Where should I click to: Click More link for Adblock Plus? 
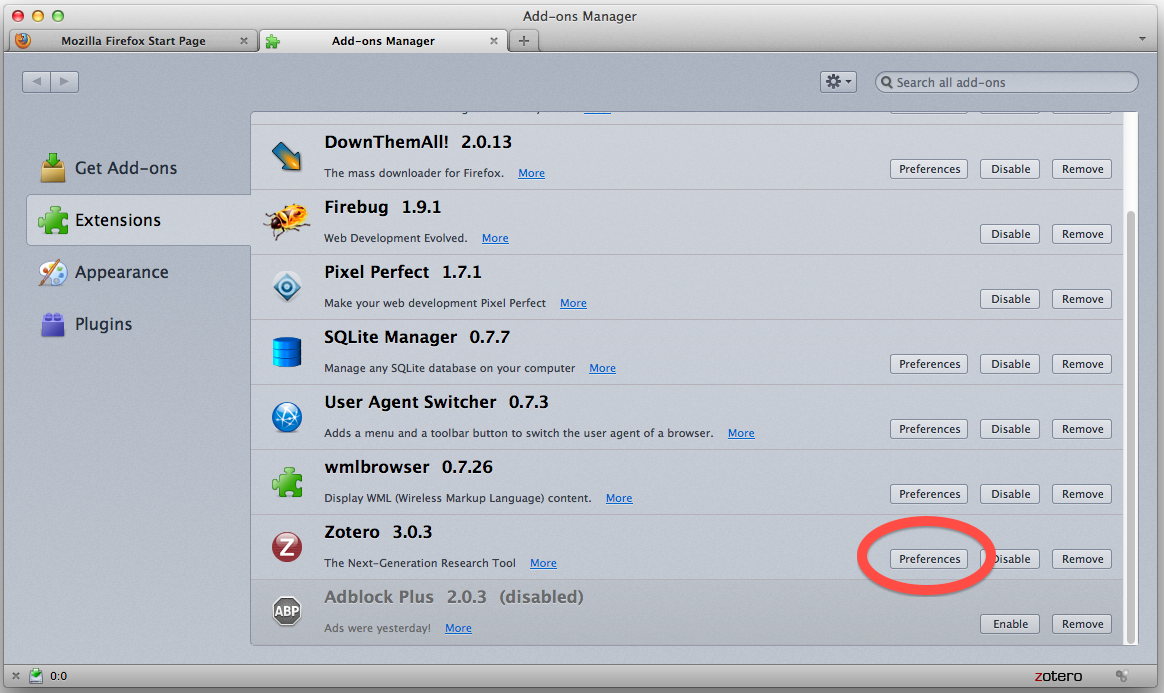coord(458,628)
